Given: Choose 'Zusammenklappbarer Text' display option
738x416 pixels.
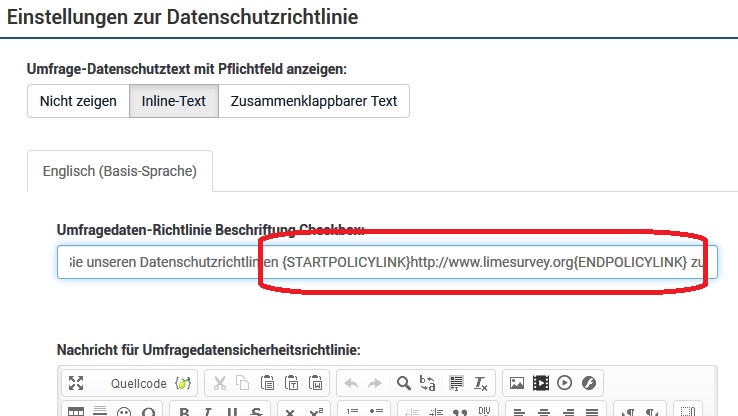Looking at the screenshot, I should [313, 101].
